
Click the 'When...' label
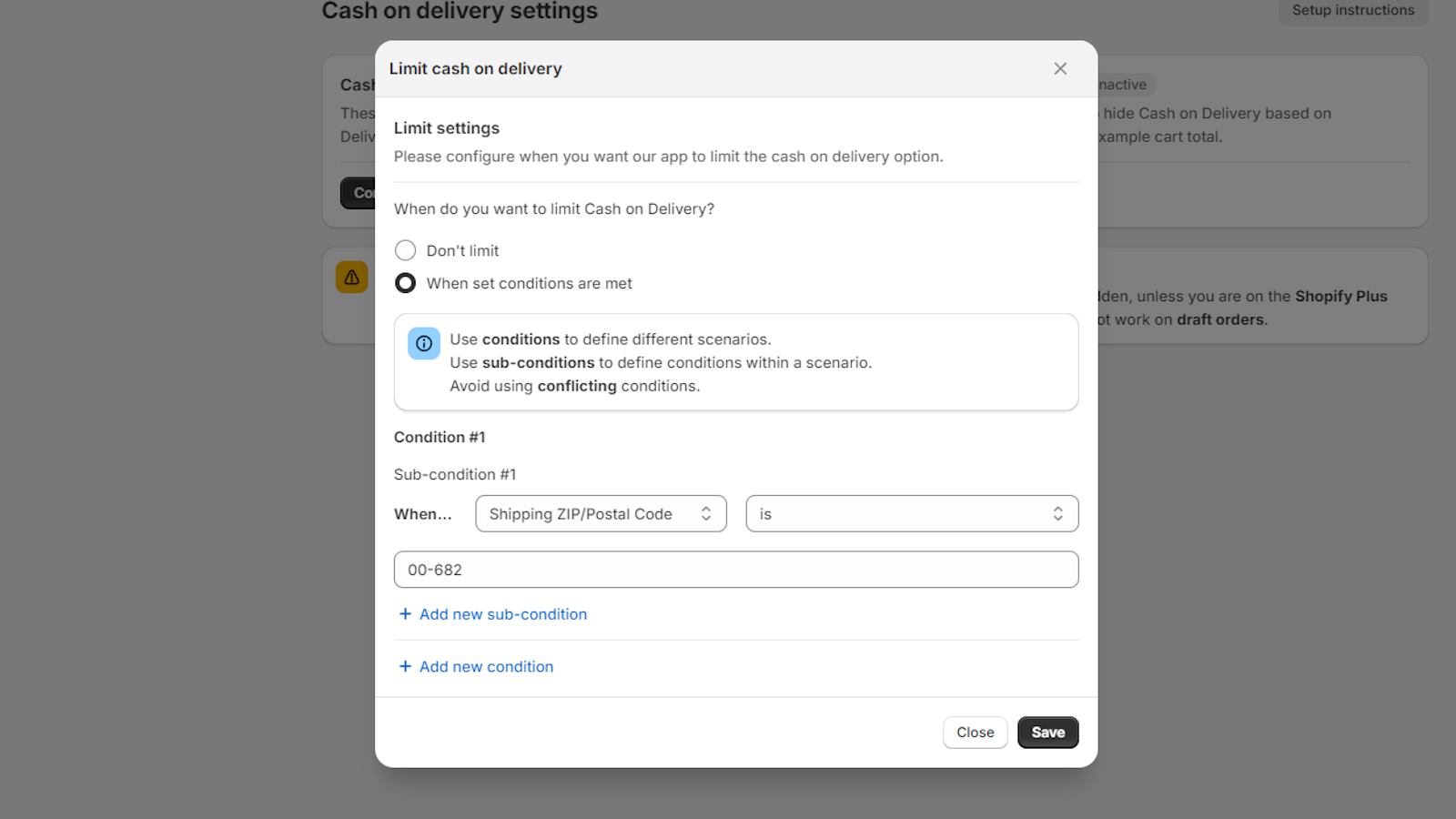point(423,514)
